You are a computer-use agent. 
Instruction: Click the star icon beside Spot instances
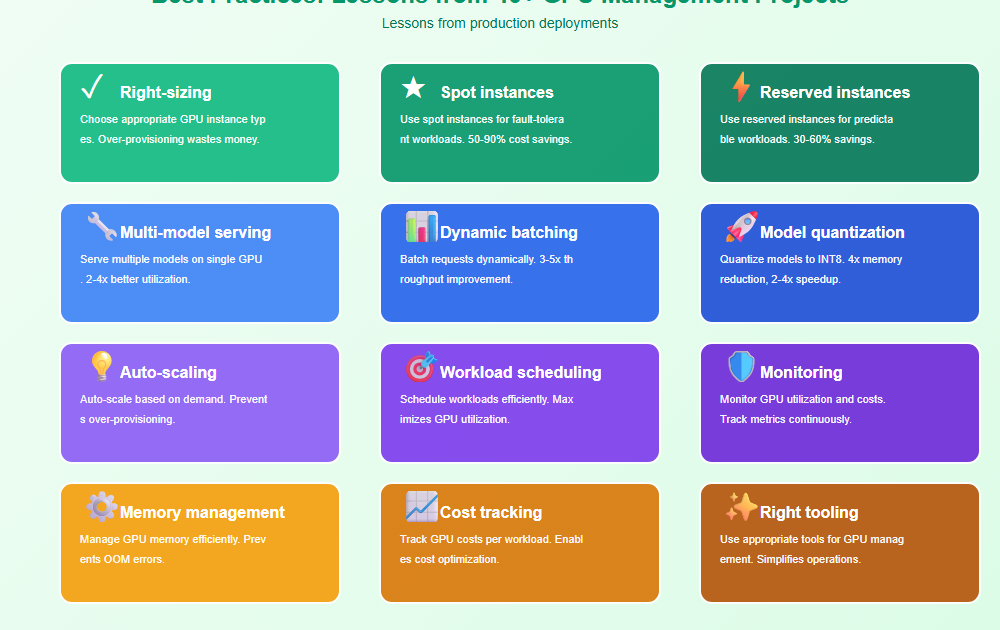413,89
